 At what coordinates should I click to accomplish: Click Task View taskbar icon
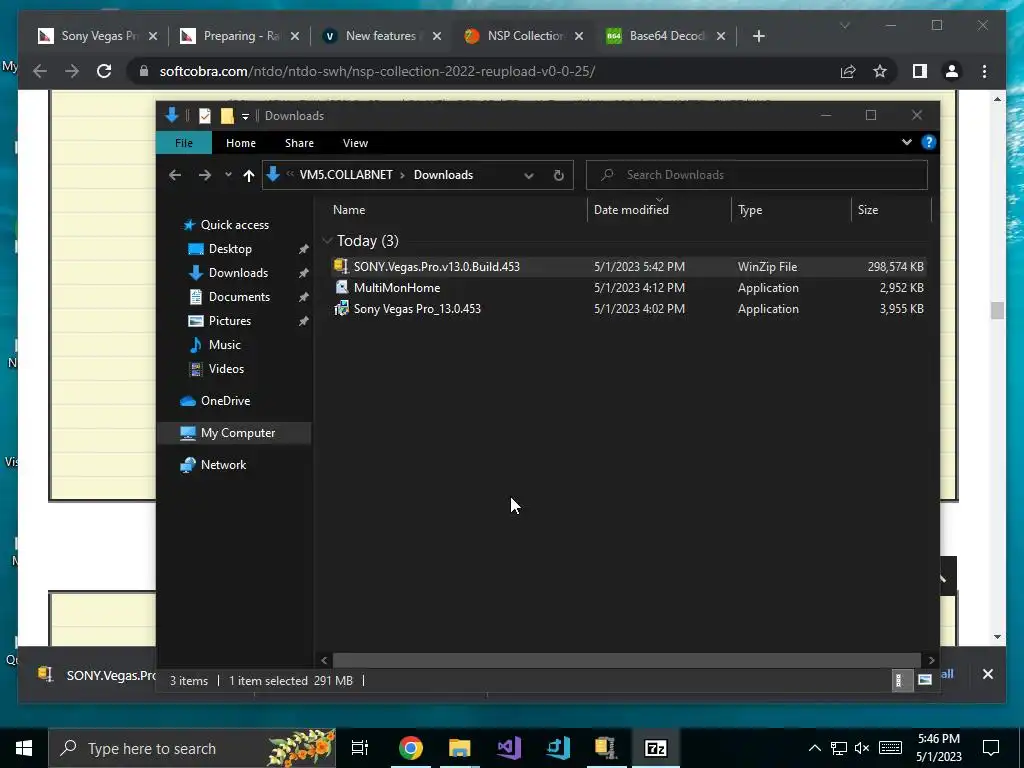pyautogui.click(x=360, y=748)
